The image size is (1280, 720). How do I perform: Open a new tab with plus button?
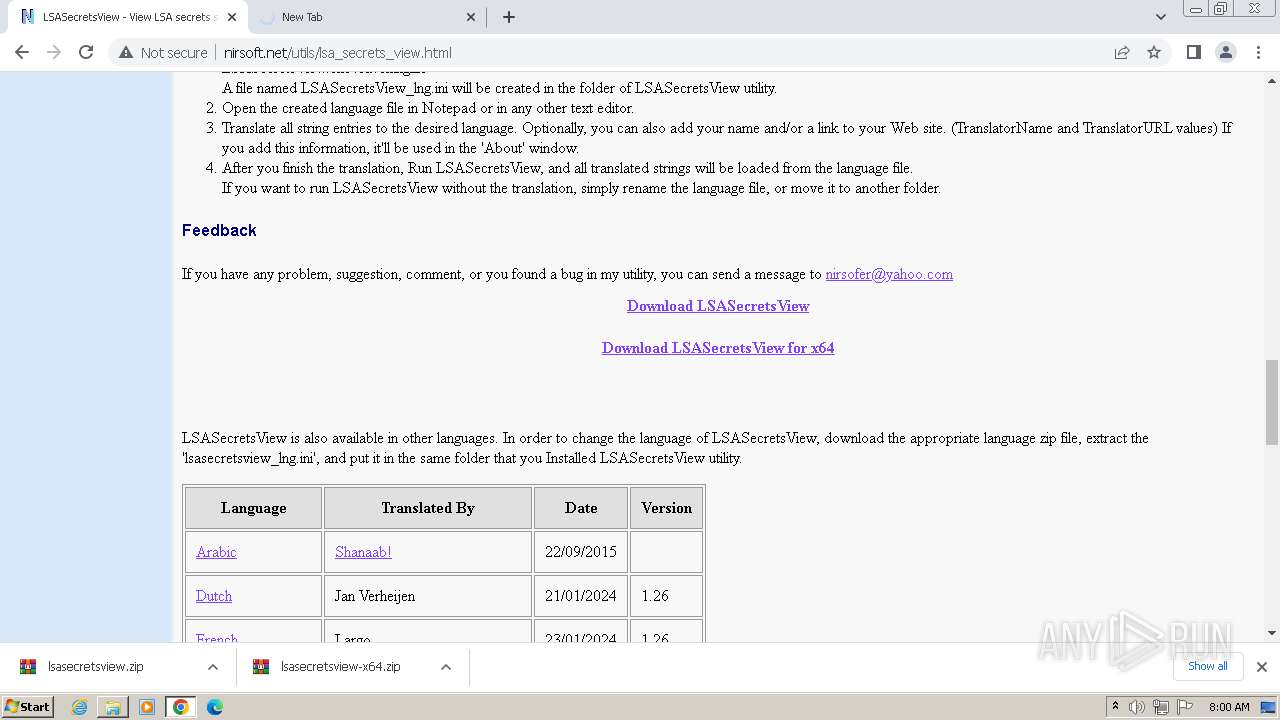point(509,17)
